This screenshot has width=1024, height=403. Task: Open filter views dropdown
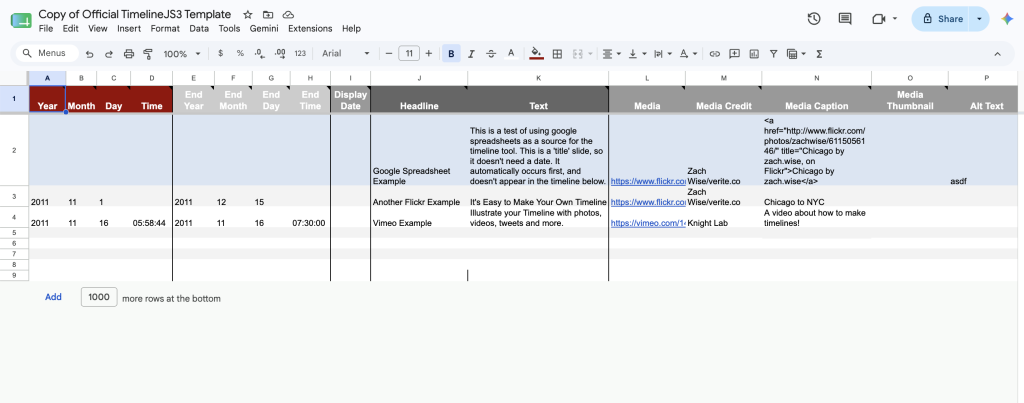tap(796, 54)
